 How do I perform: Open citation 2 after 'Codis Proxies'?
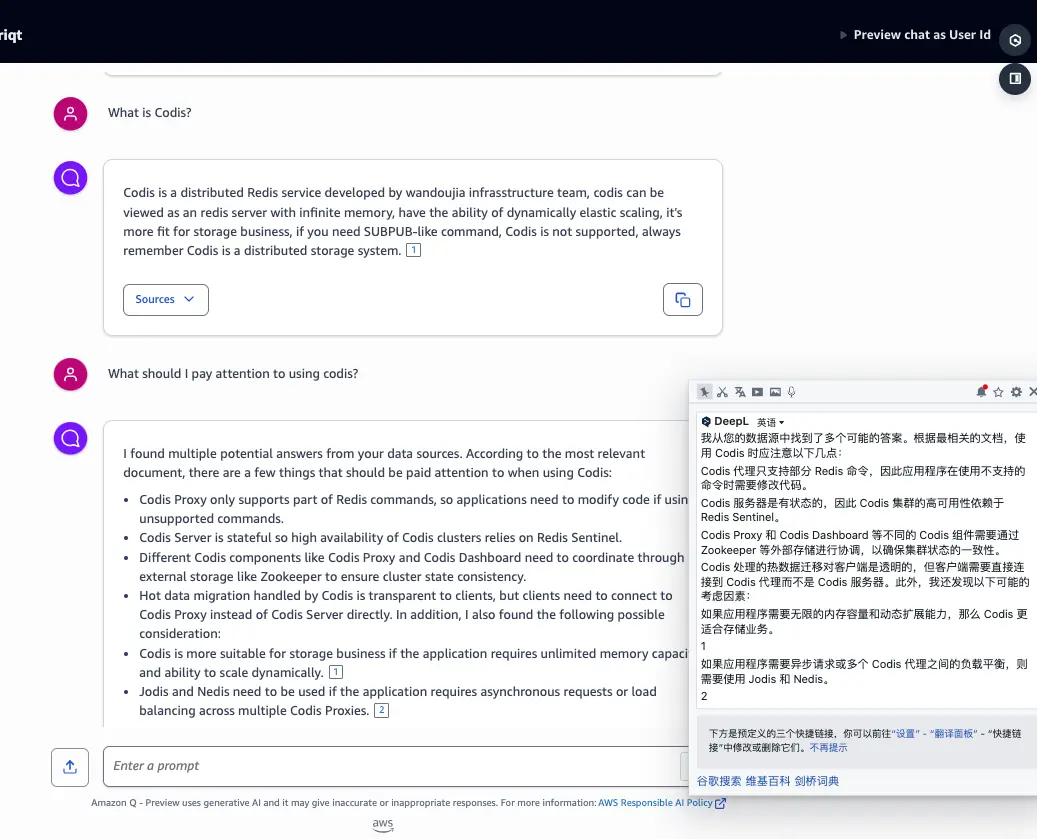(x=382, y=710)
